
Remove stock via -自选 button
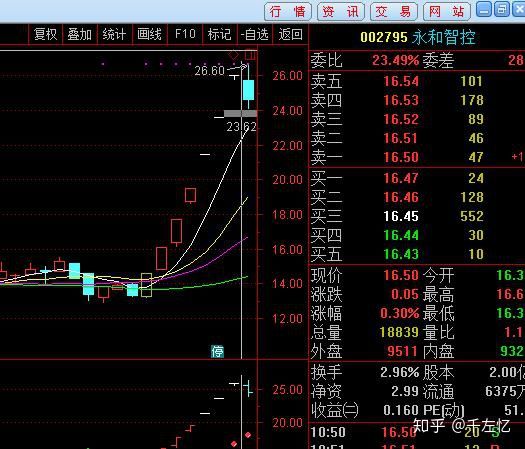pyautogui.click(x=255, y=34)
